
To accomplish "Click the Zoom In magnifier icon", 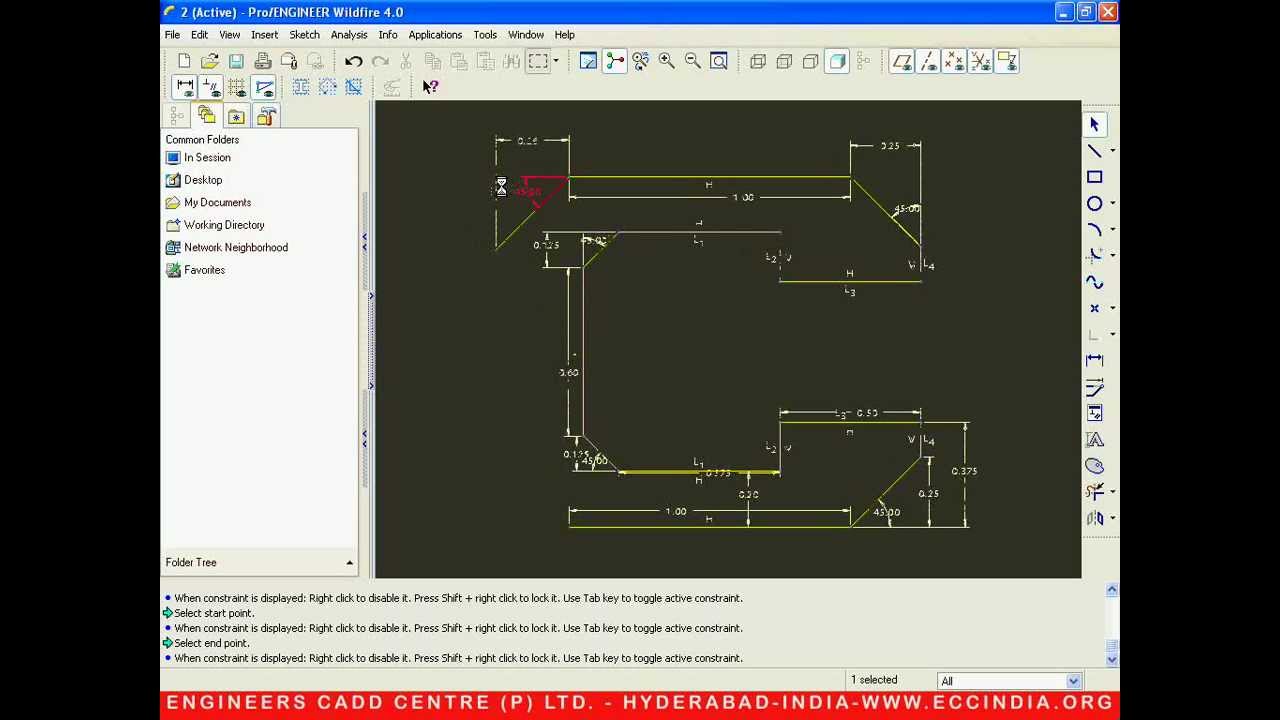I will (666, 61).
